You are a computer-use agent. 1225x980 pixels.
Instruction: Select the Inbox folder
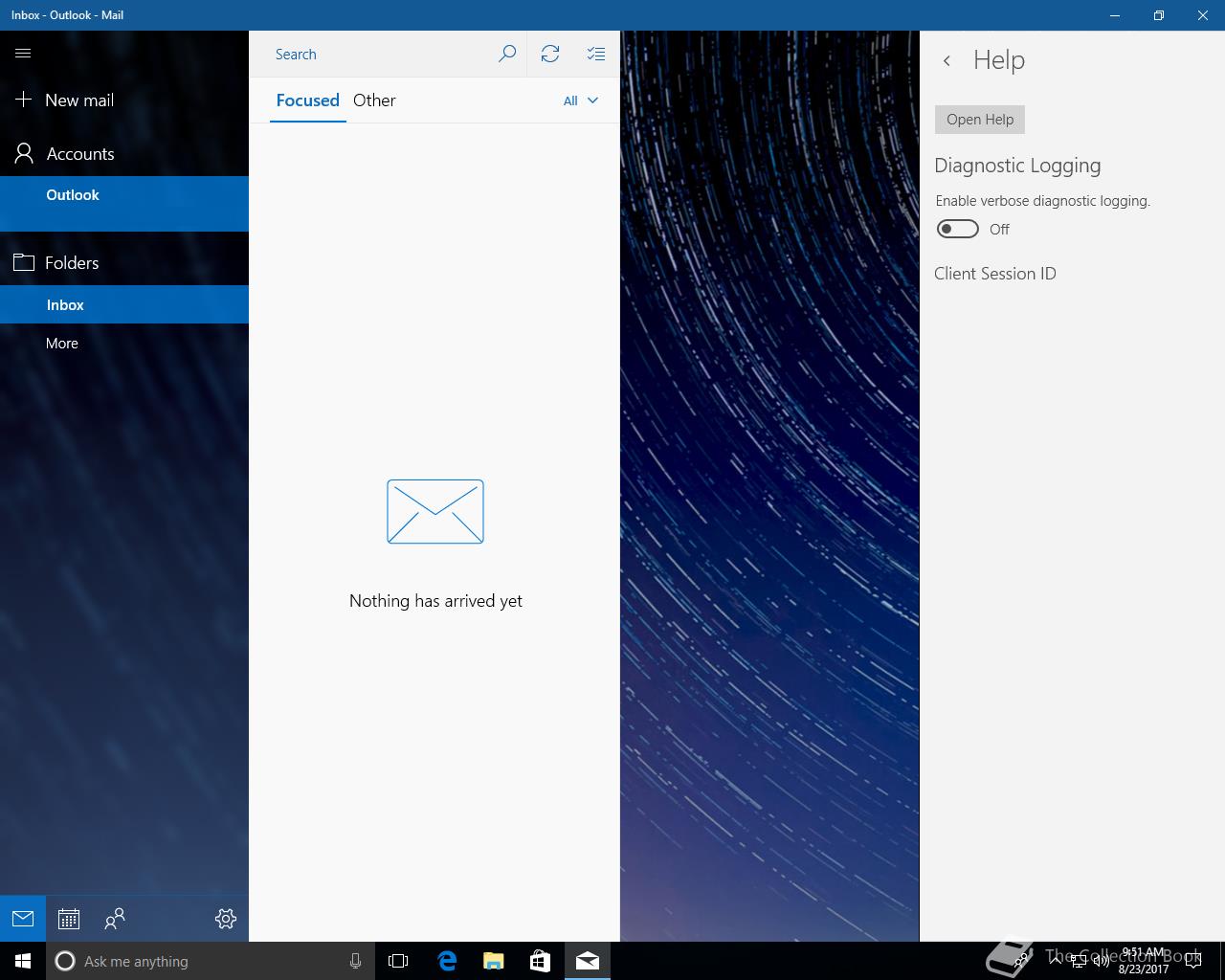tap(65, 305)
